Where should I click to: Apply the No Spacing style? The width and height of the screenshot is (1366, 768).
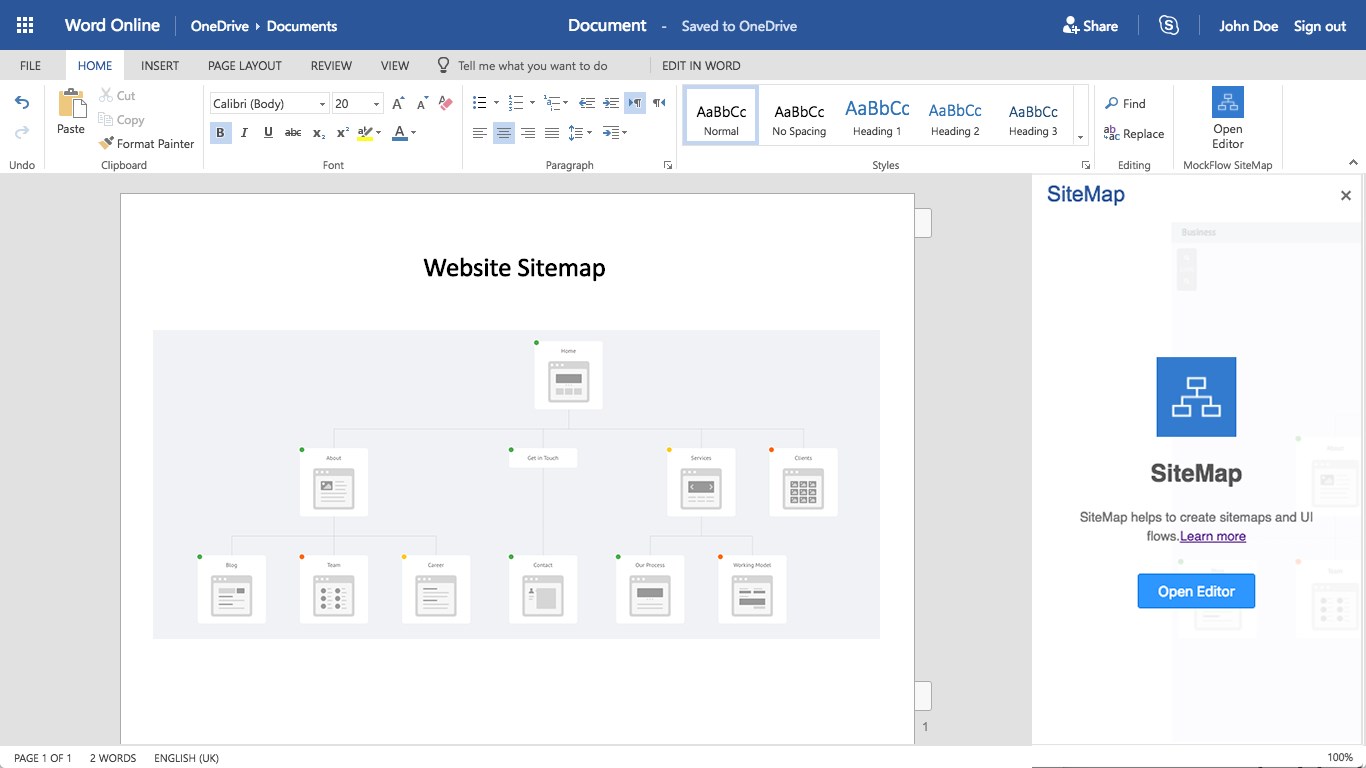[799, 116]
